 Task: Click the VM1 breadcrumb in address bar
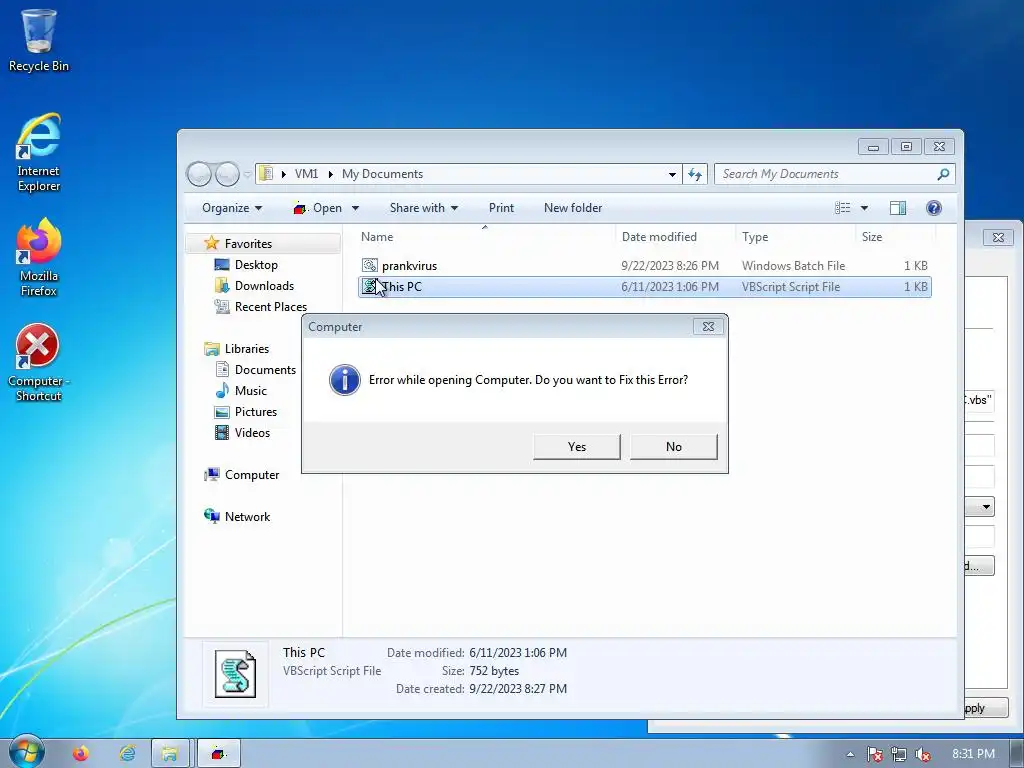(x=306, y=174)
